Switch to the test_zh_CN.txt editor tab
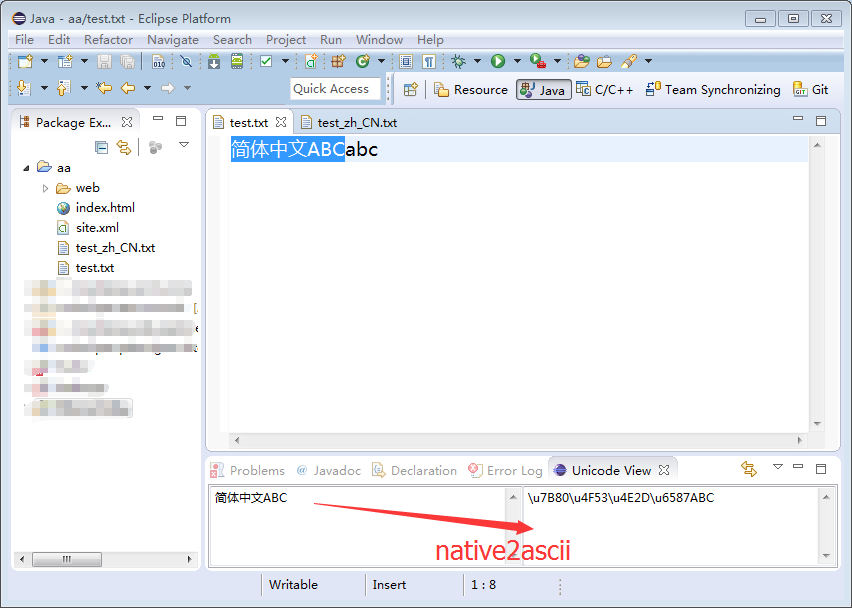 356,122
